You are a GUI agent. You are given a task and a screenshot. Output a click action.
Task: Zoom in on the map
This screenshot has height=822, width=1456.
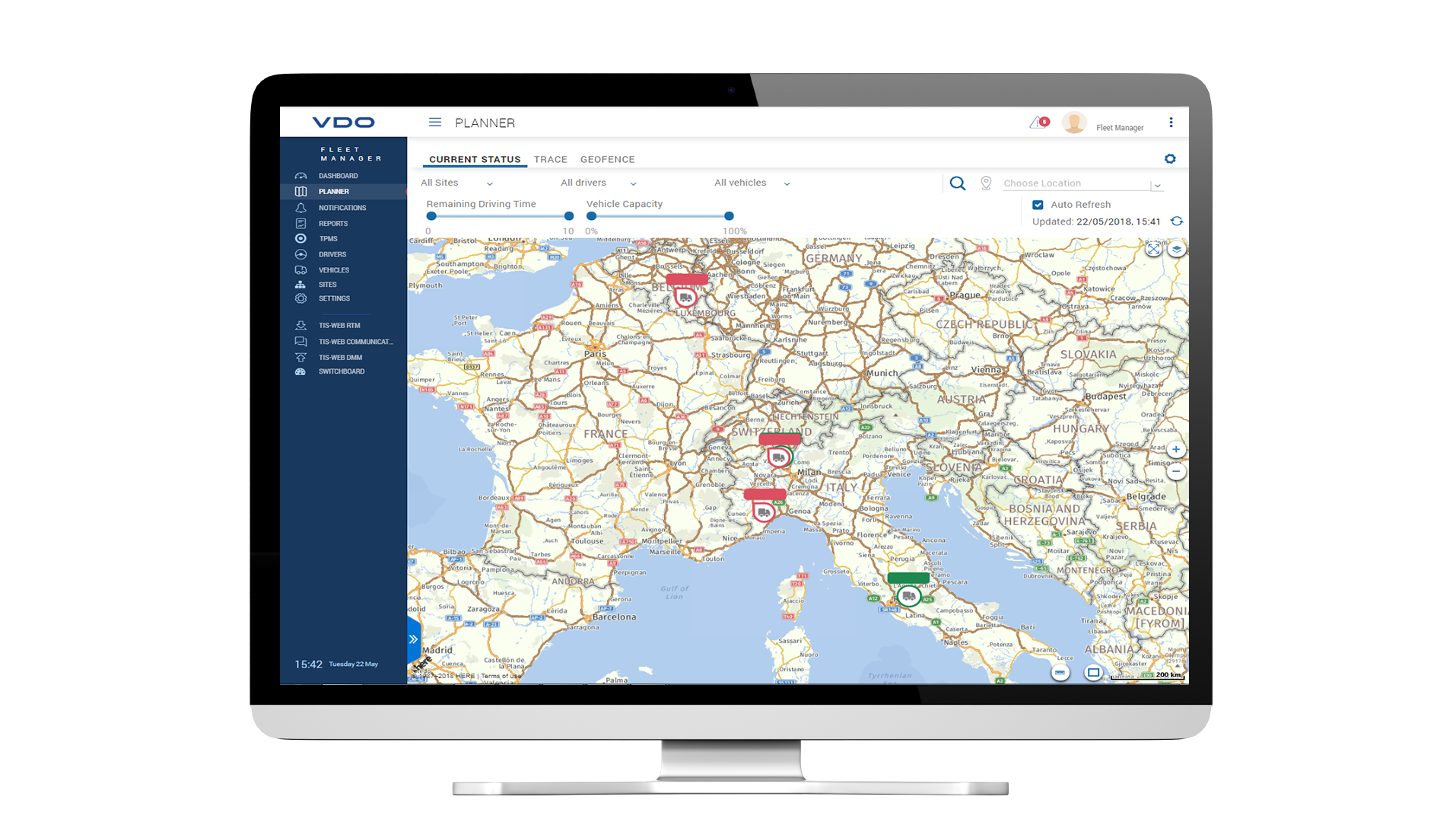[x=1176, y=450]
